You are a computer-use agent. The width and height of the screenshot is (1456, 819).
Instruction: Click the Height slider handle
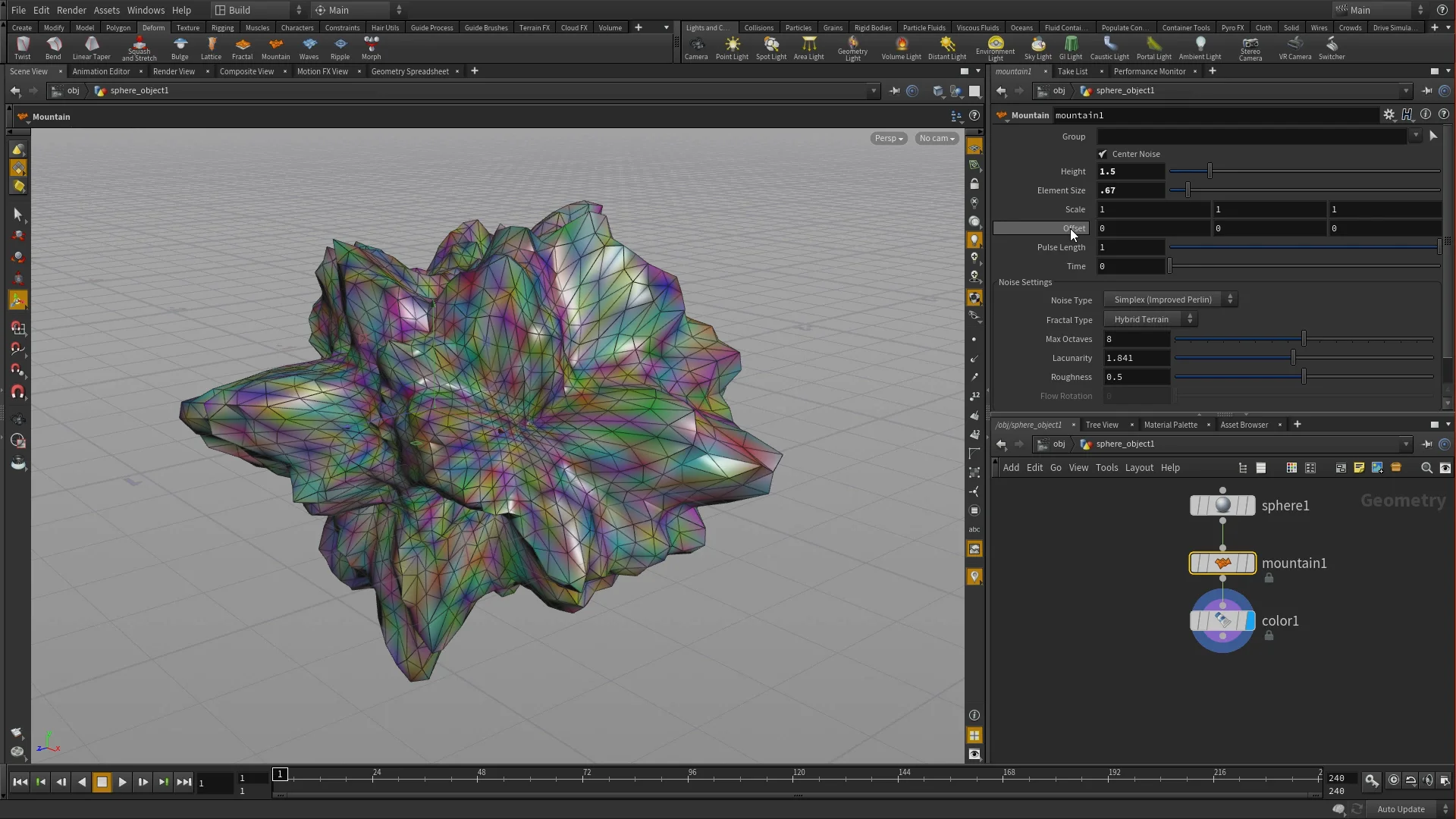[x=1210, y=171]
